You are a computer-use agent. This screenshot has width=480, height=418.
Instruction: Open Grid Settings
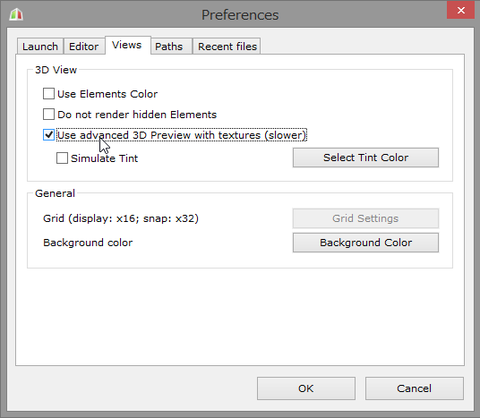[x=366, y=218]
